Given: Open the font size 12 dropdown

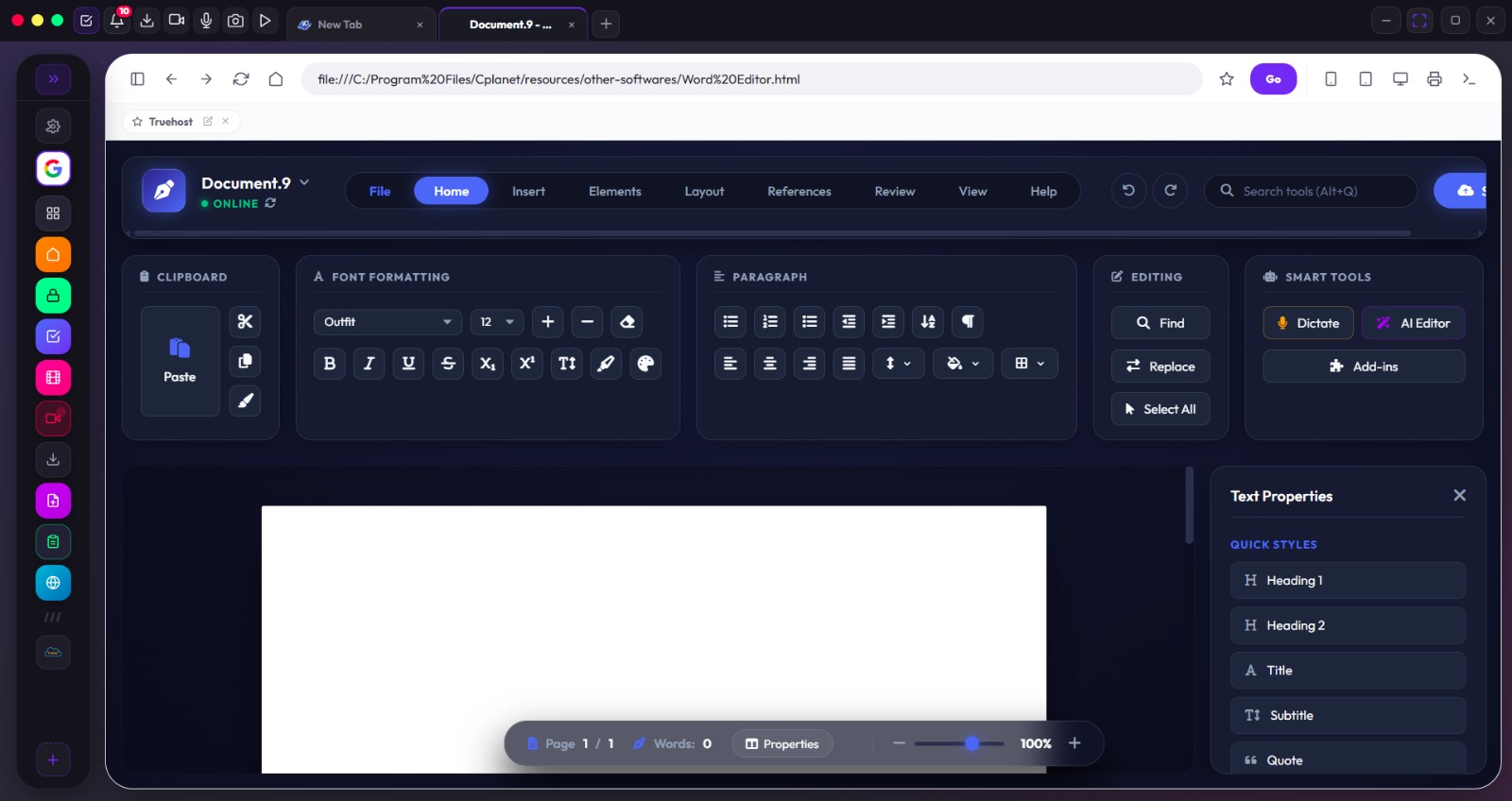Looking at the screenshot, I should click(497, 322).
